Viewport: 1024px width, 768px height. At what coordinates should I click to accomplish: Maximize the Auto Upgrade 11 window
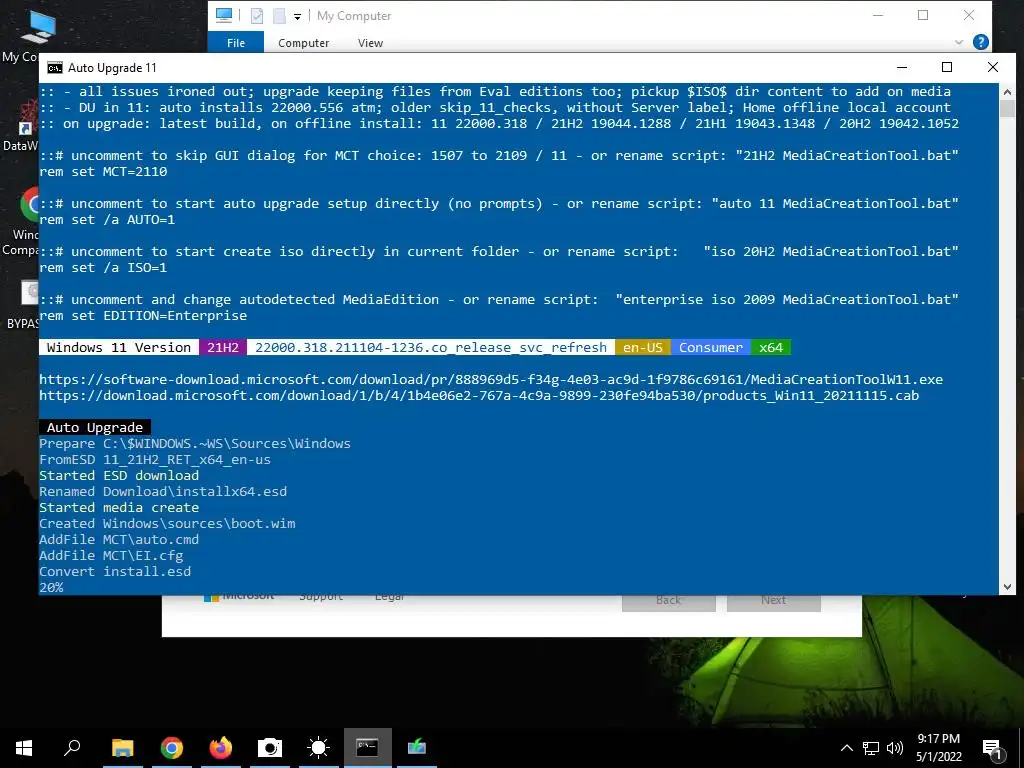[x=947, y=67]
